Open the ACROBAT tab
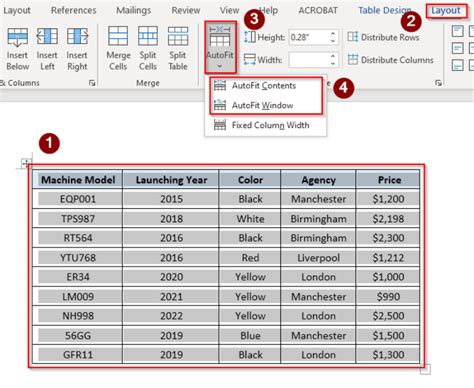 point(318,11)
